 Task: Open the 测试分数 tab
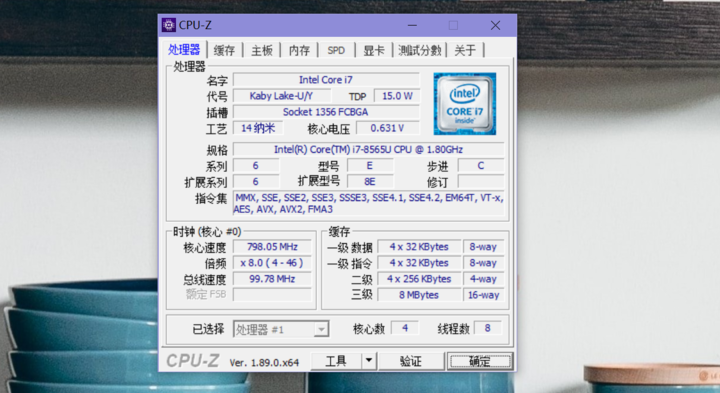pos(420,50)
